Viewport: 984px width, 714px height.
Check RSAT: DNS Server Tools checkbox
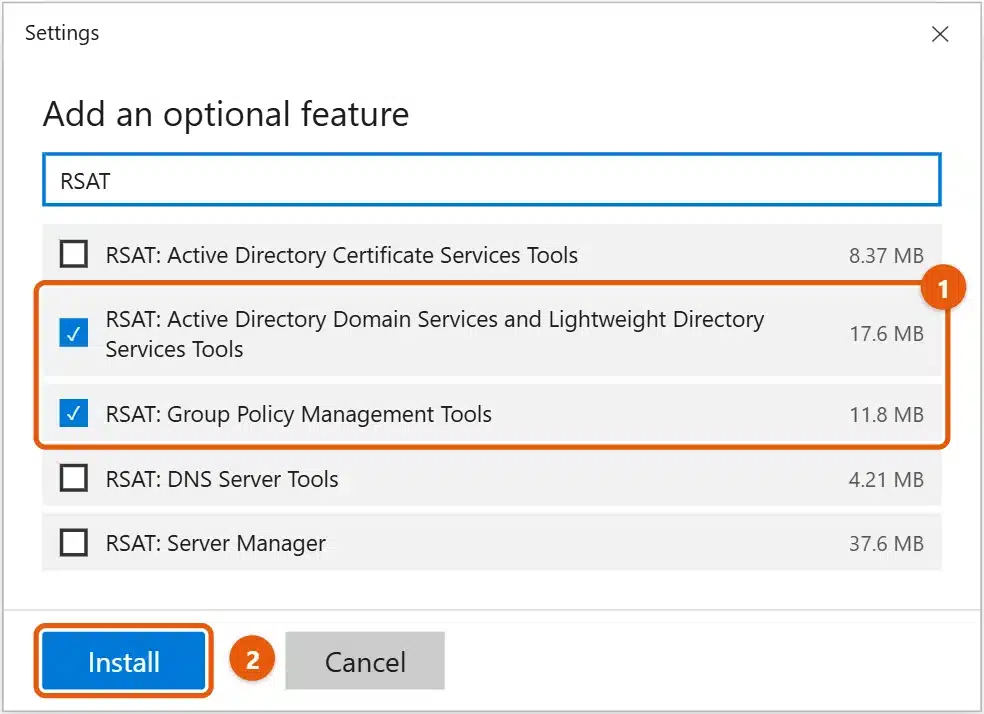coord(73,478)
